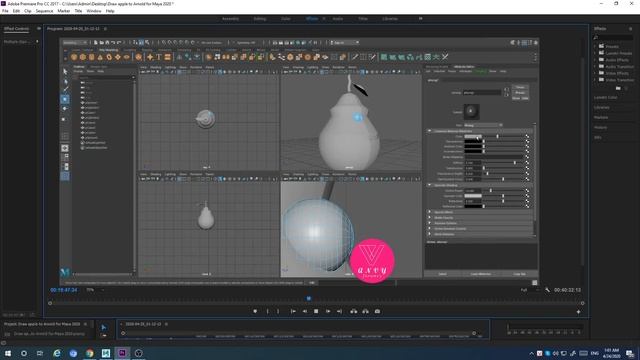Open the Effects panel menu
This screenshot has width=640, height=360.
631,29
